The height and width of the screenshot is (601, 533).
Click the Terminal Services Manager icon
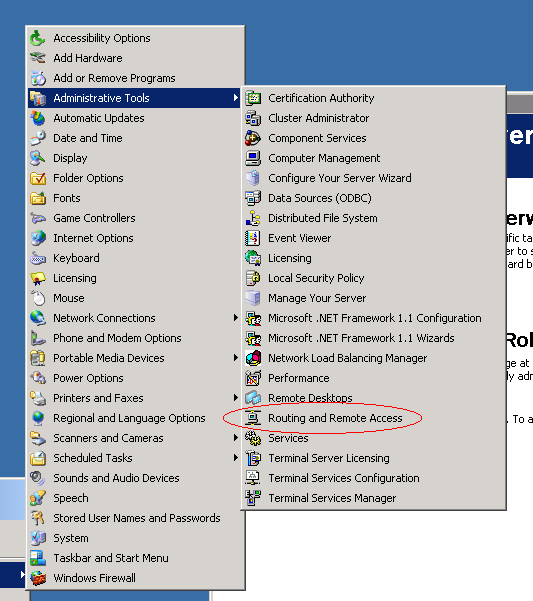[x=253, y=498]
